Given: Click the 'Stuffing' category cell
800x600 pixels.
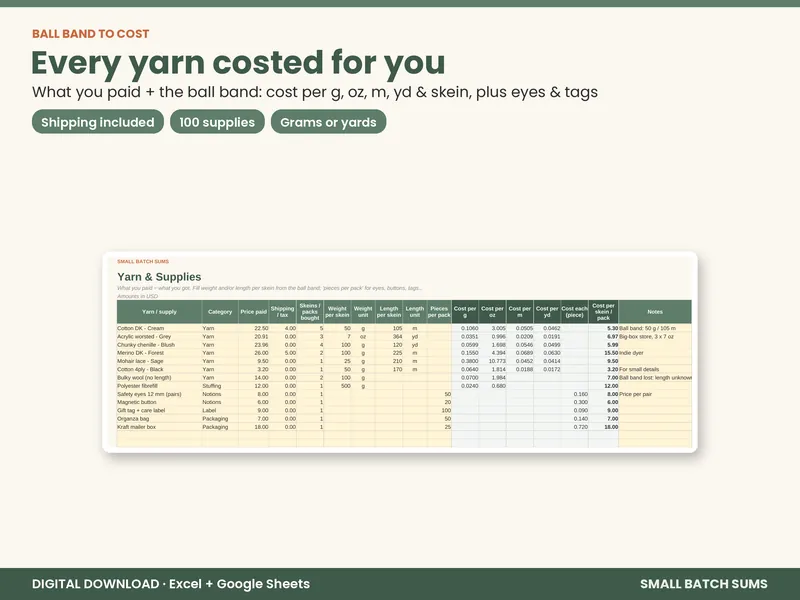Looking at the screenshot, I should (x=220, y=386).
